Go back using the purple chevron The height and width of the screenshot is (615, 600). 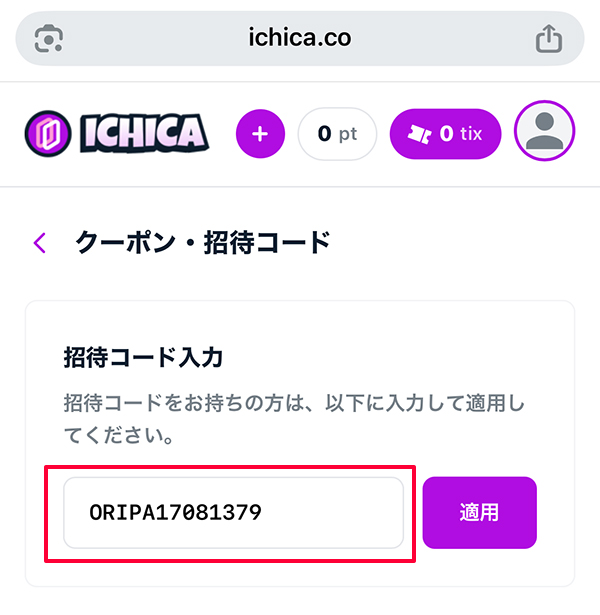coord(40,242)
